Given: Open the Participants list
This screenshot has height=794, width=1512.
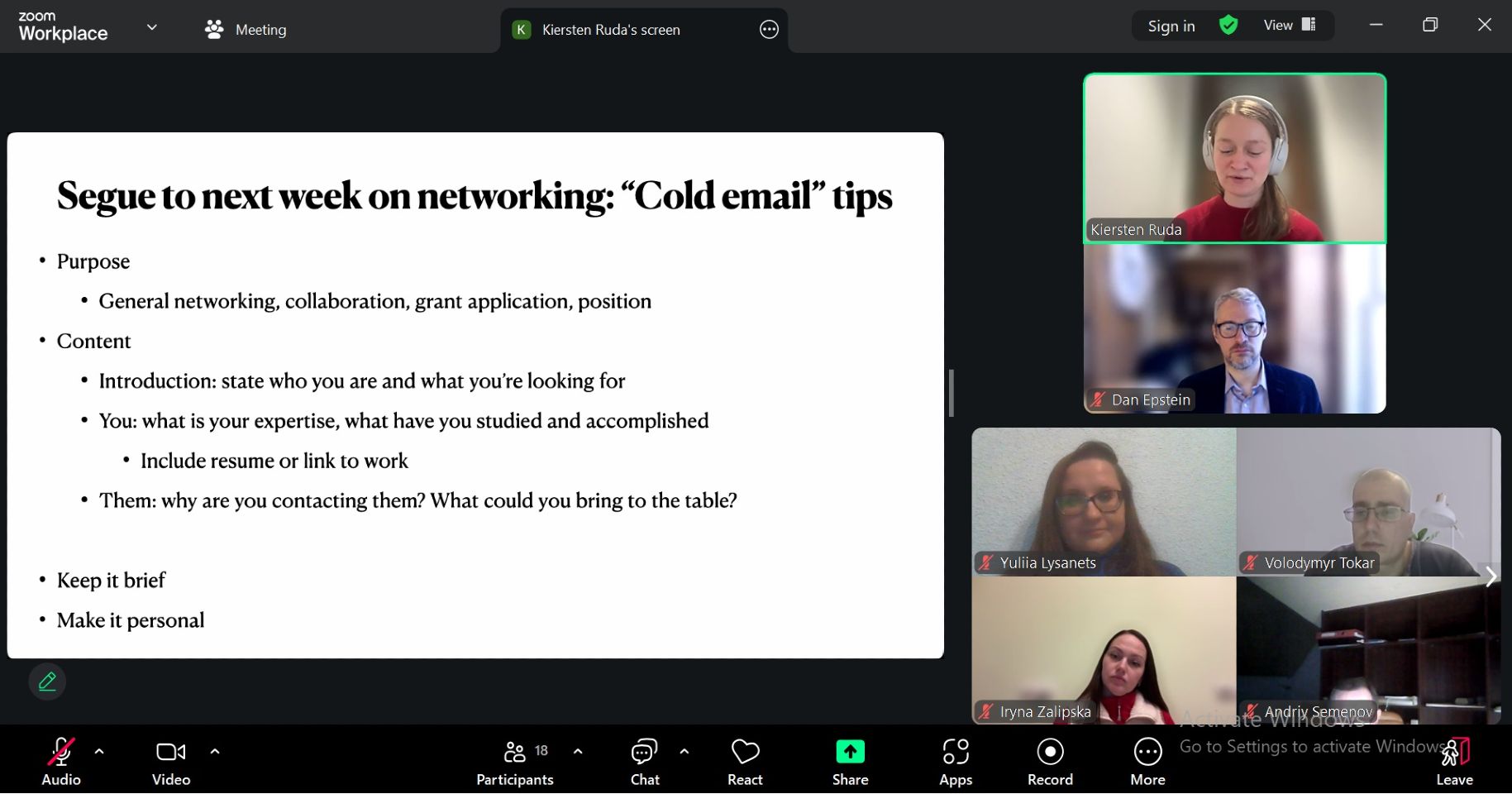Looking at the screenshot, I should [x=515, y=761].
